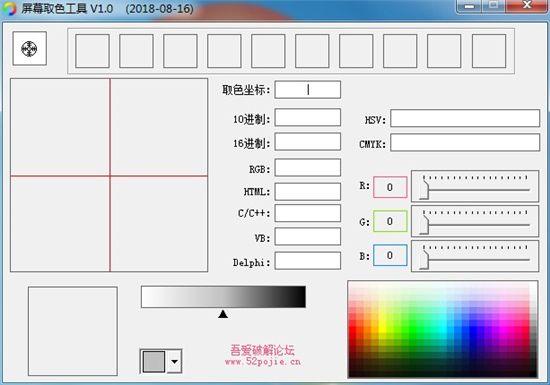Screen dimensions: 550x385
Task: Click the C/C++ color value field
Action: (308, 213)
